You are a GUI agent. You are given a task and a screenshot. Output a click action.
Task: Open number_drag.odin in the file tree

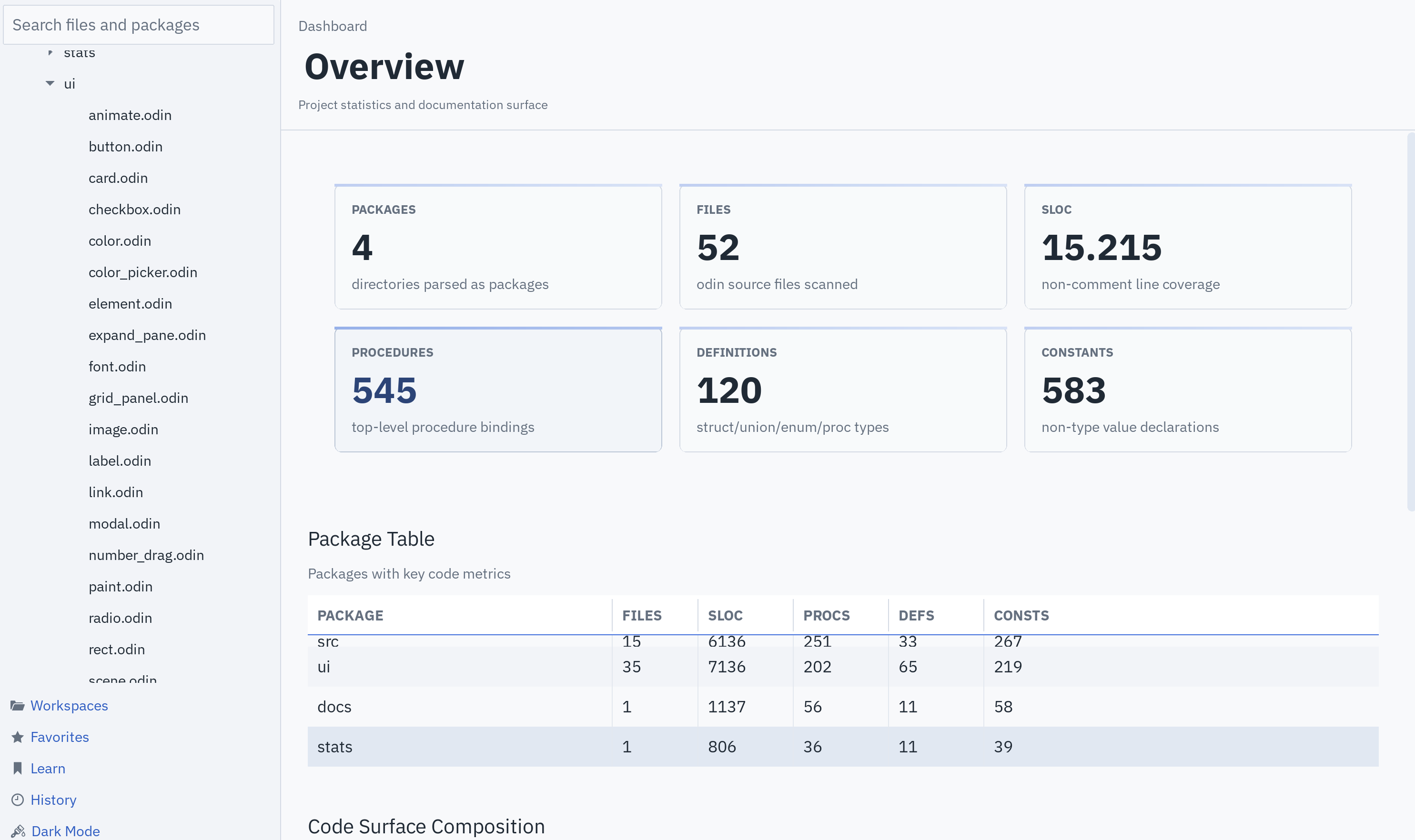146,555
